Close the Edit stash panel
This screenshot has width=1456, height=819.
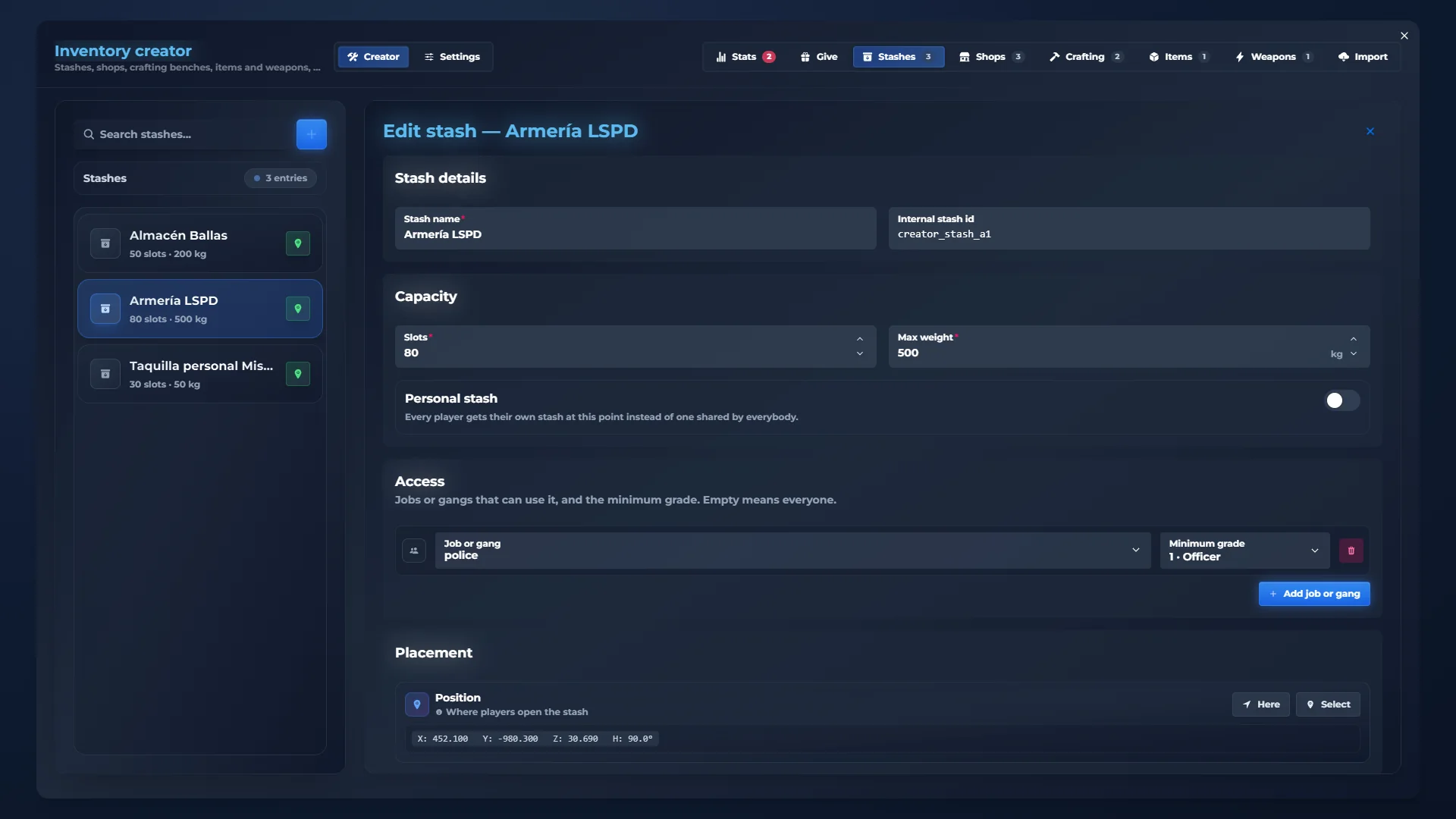click(x=1370, y=131)
